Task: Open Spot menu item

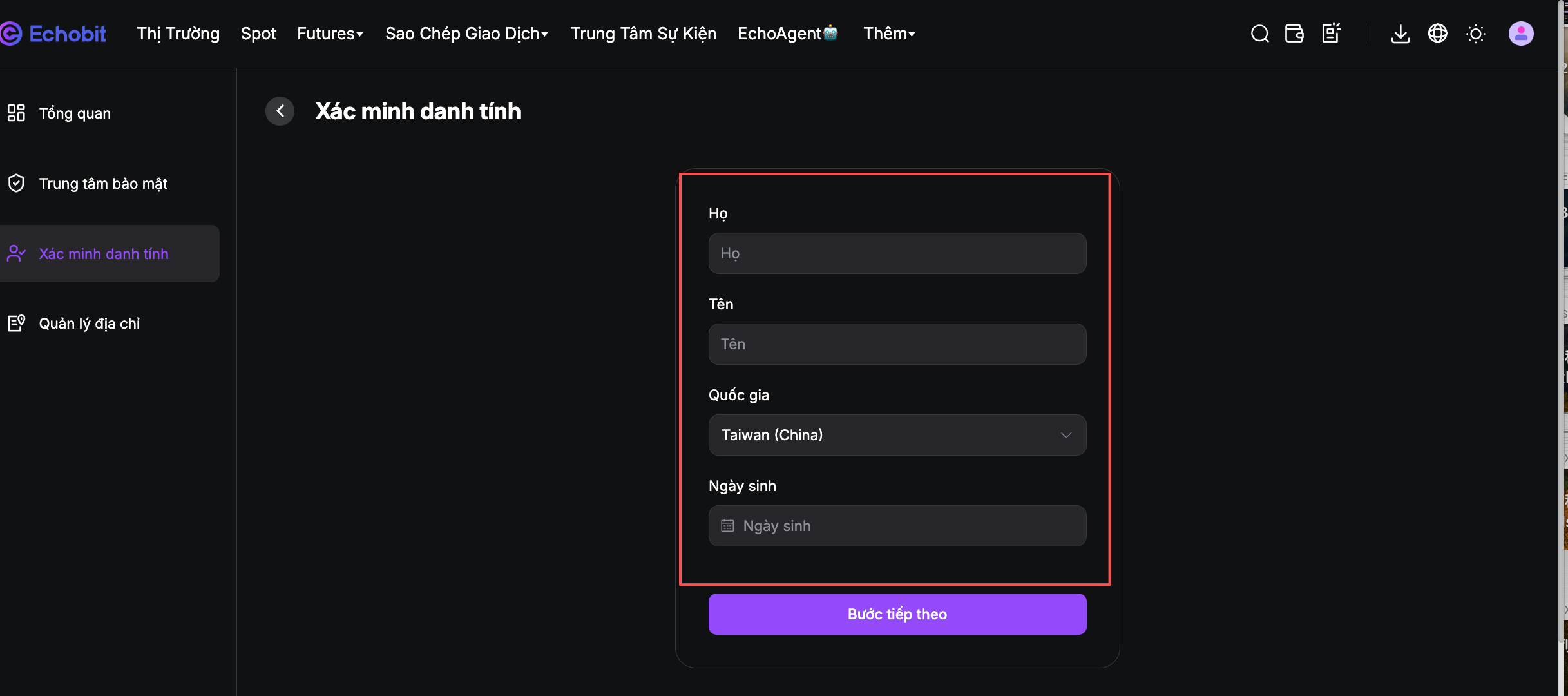Action: 258,34
